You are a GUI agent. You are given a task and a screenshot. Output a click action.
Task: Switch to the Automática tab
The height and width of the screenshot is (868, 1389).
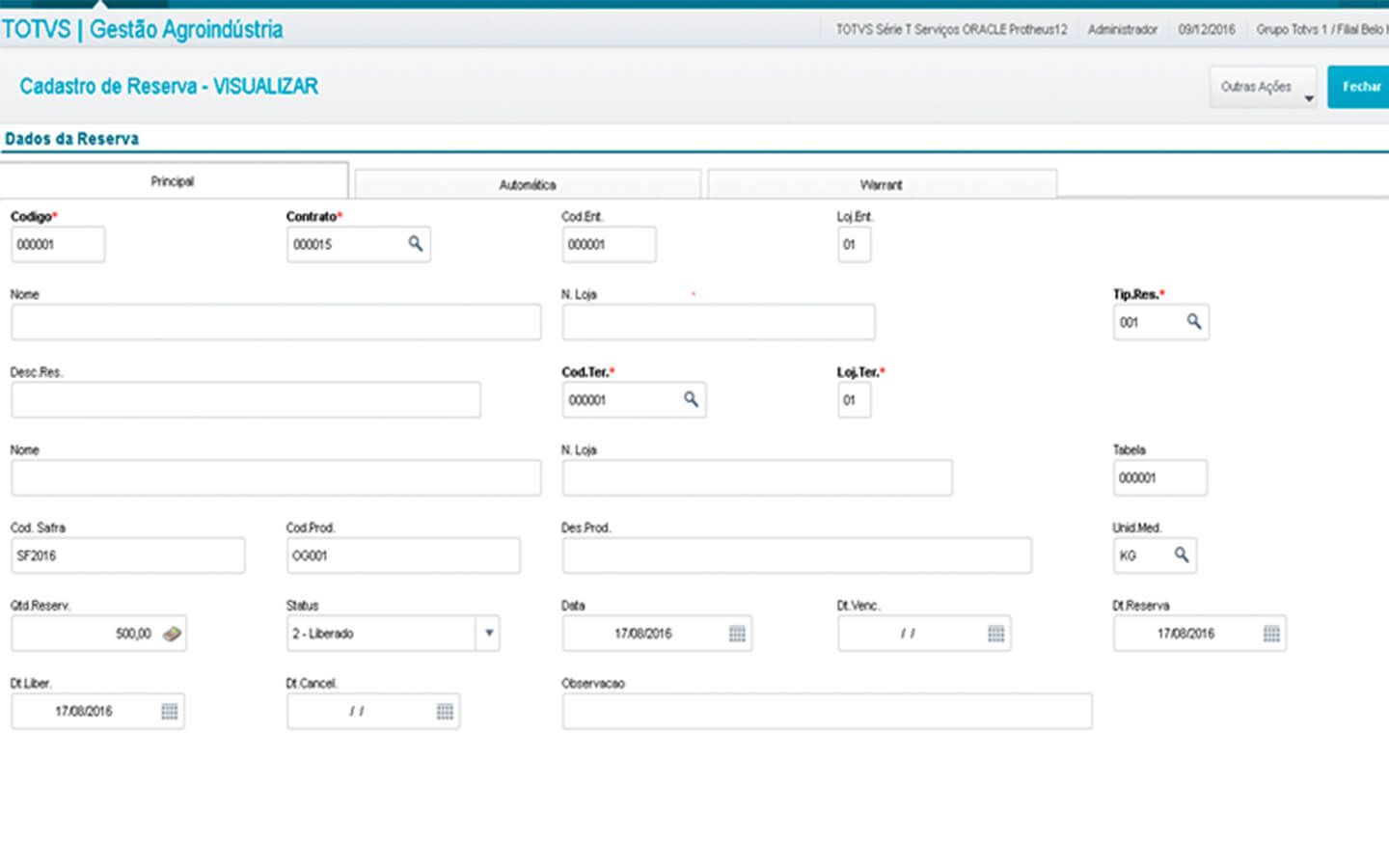click(528, 184)
